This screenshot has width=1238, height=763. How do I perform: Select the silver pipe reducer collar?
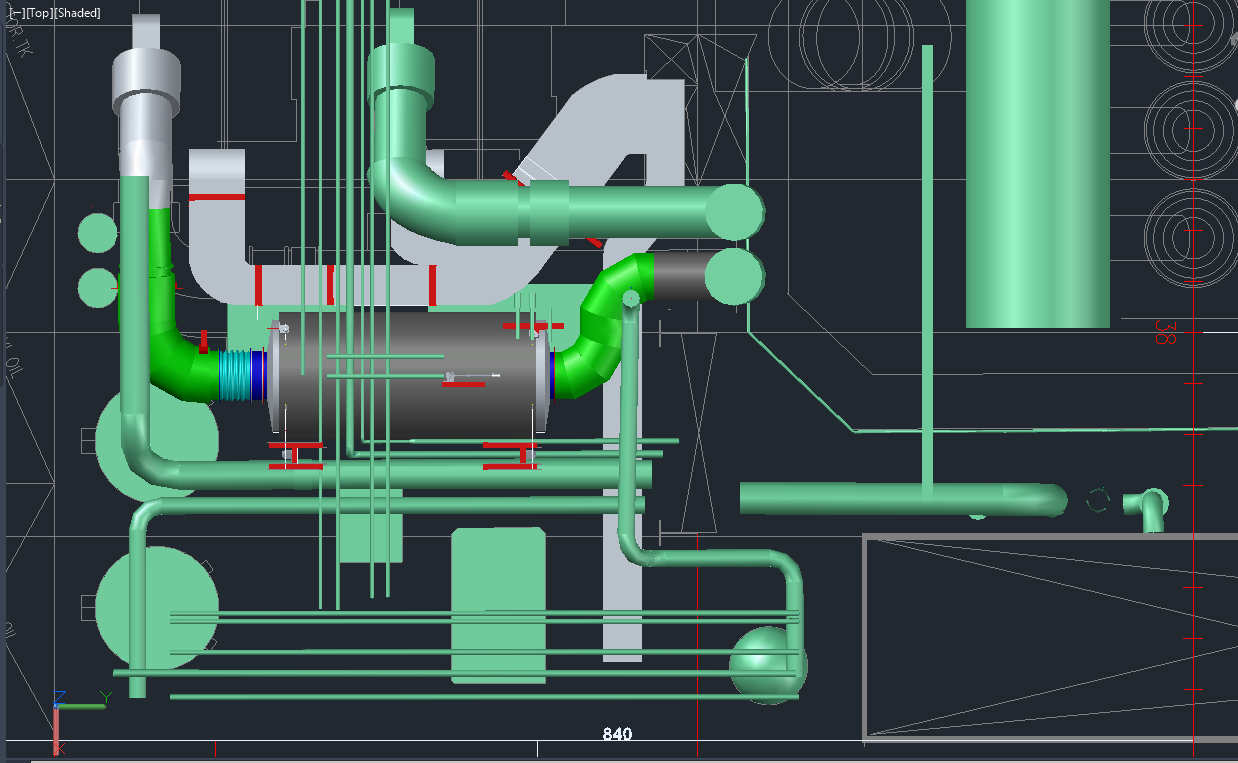[x=146, y=95]
